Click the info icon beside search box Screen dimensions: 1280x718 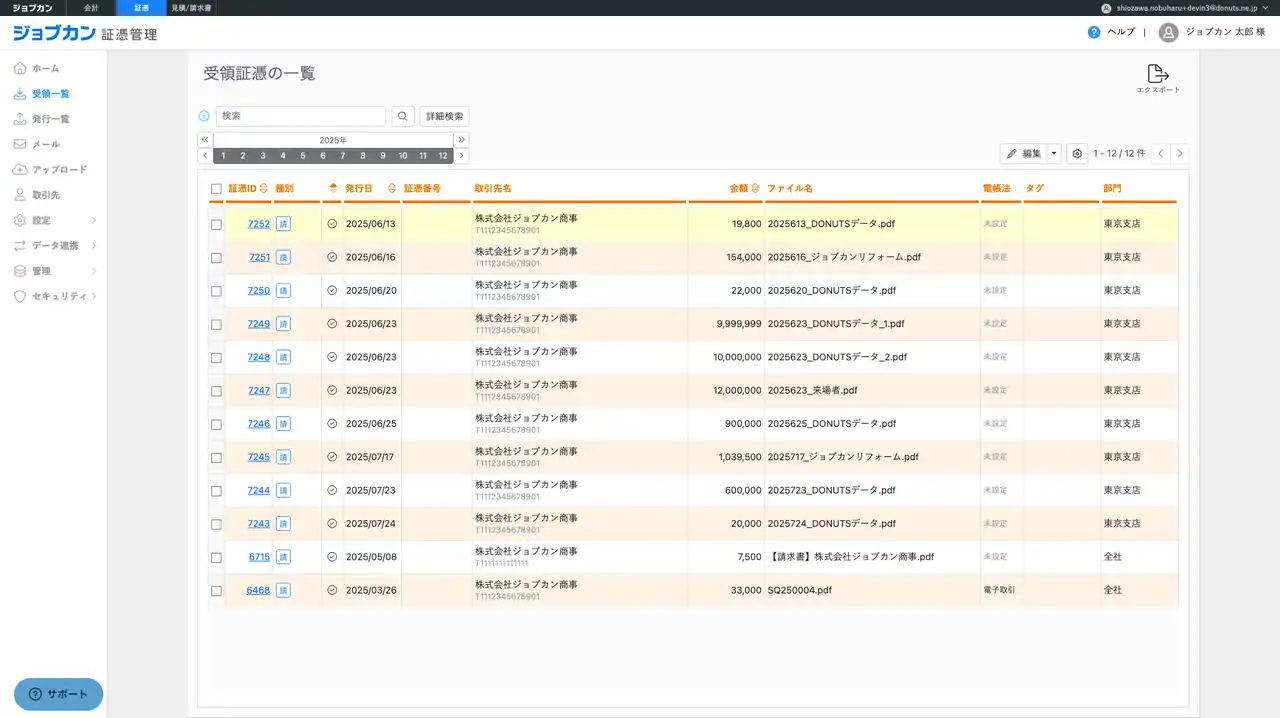pyautogui.click(x=205, y=117)
